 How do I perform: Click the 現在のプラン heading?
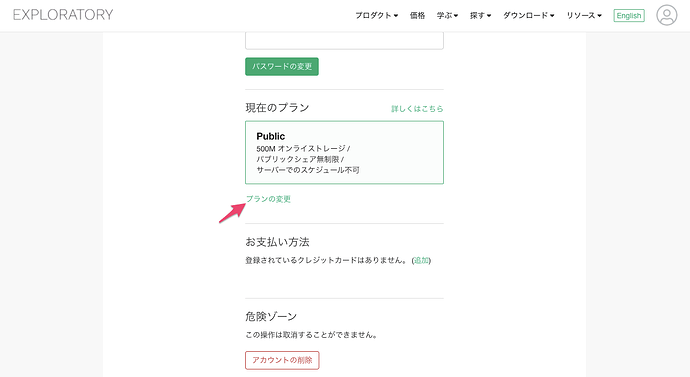[x=277, y=108]
